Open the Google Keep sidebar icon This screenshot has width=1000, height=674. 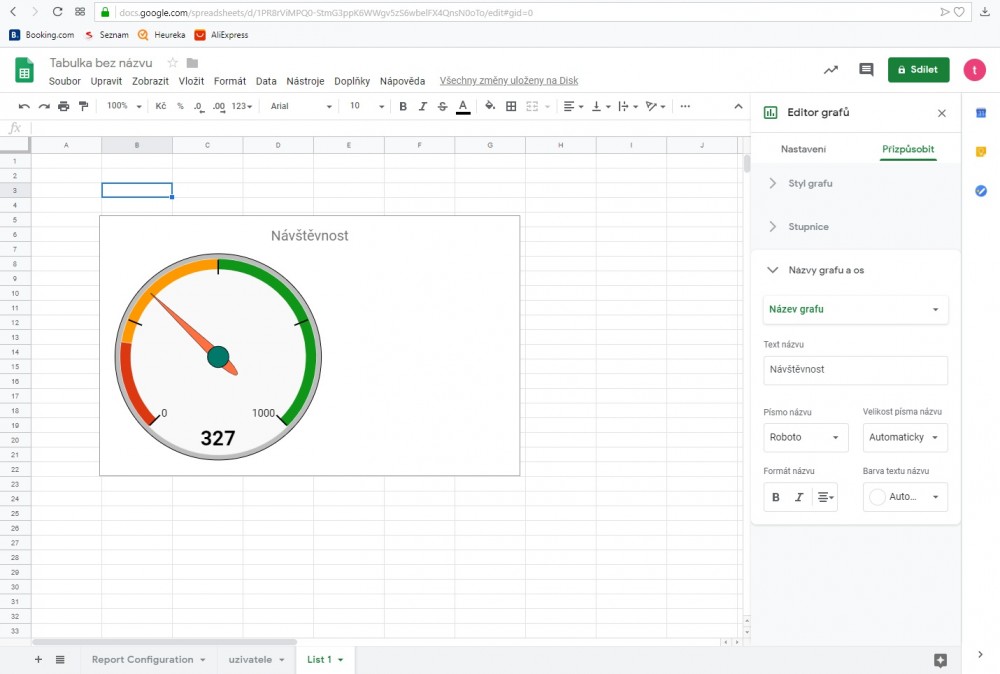[x=981, y=152]
